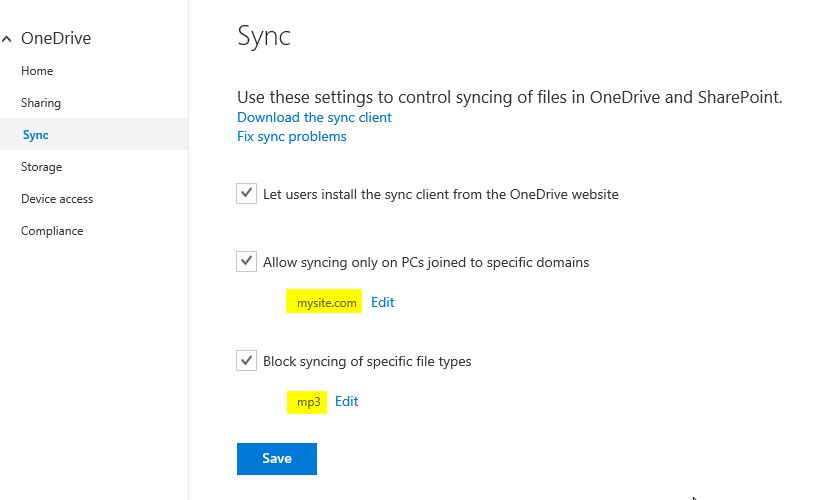Click the Sync page heading
The image size is (822, 500).
pos(264,37)
